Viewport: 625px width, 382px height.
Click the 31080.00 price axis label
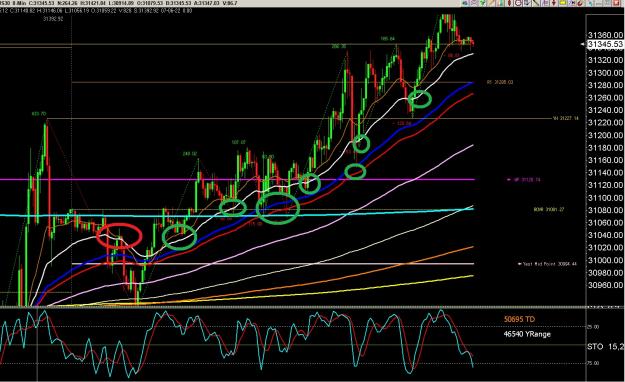[605, 210]
